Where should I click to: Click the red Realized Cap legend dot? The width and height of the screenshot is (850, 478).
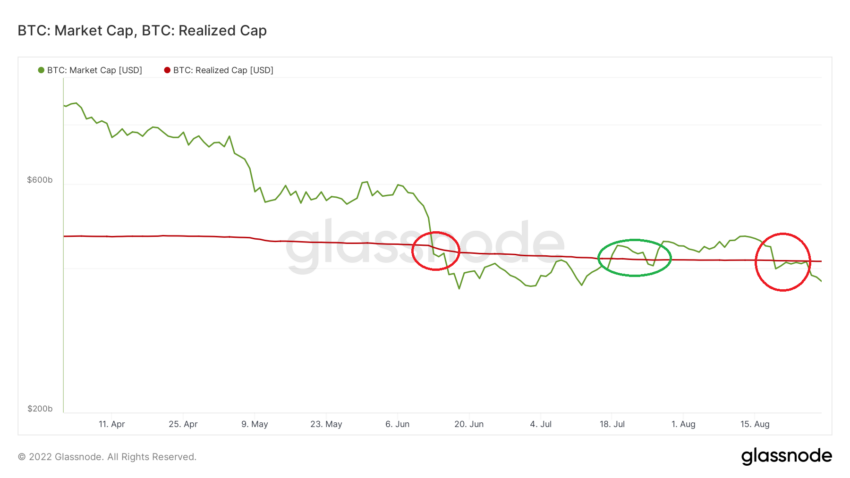point(167,70)
